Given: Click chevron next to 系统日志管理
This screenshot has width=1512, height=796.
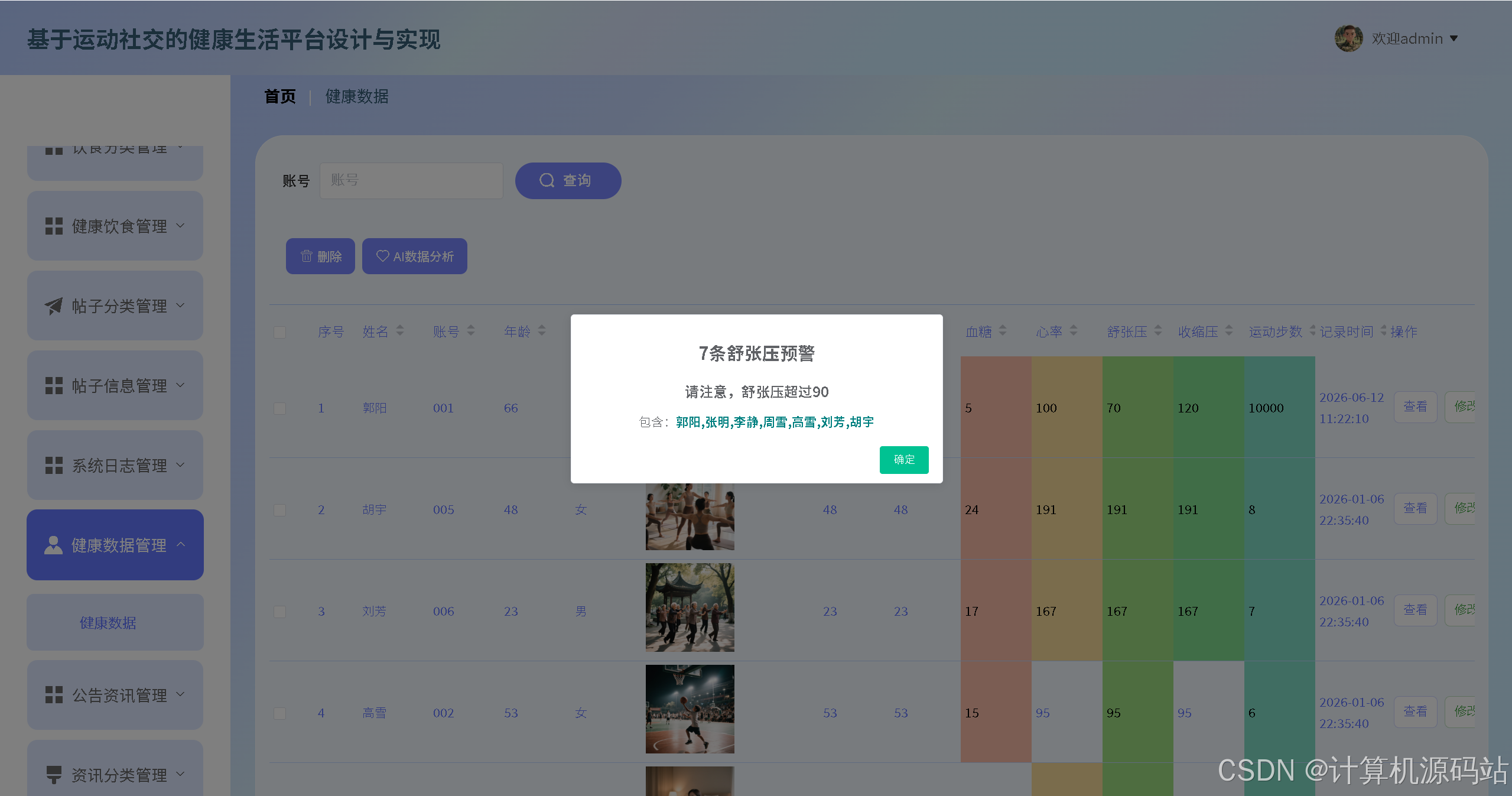Looking at the screenshot, I should tap(181, 465).
